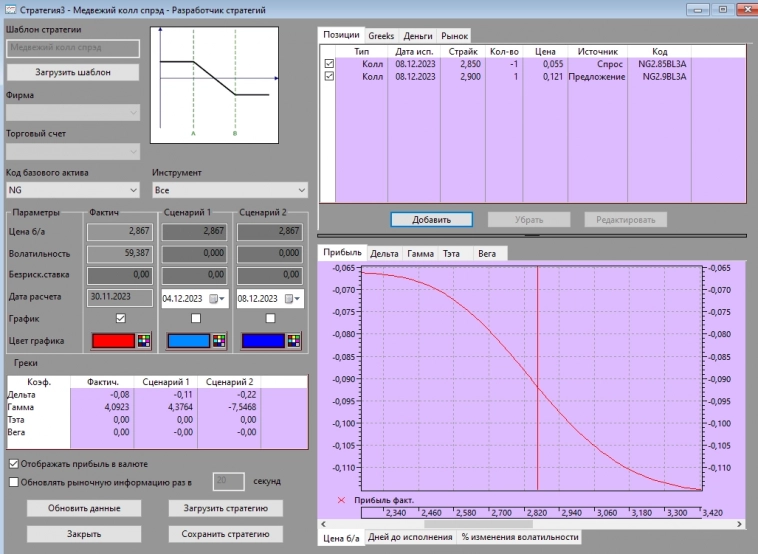The height and width of the screenshot is (554, 758).
Task: Uncheck the 2,850 strike call position row
Action: [x=330, y=64]
